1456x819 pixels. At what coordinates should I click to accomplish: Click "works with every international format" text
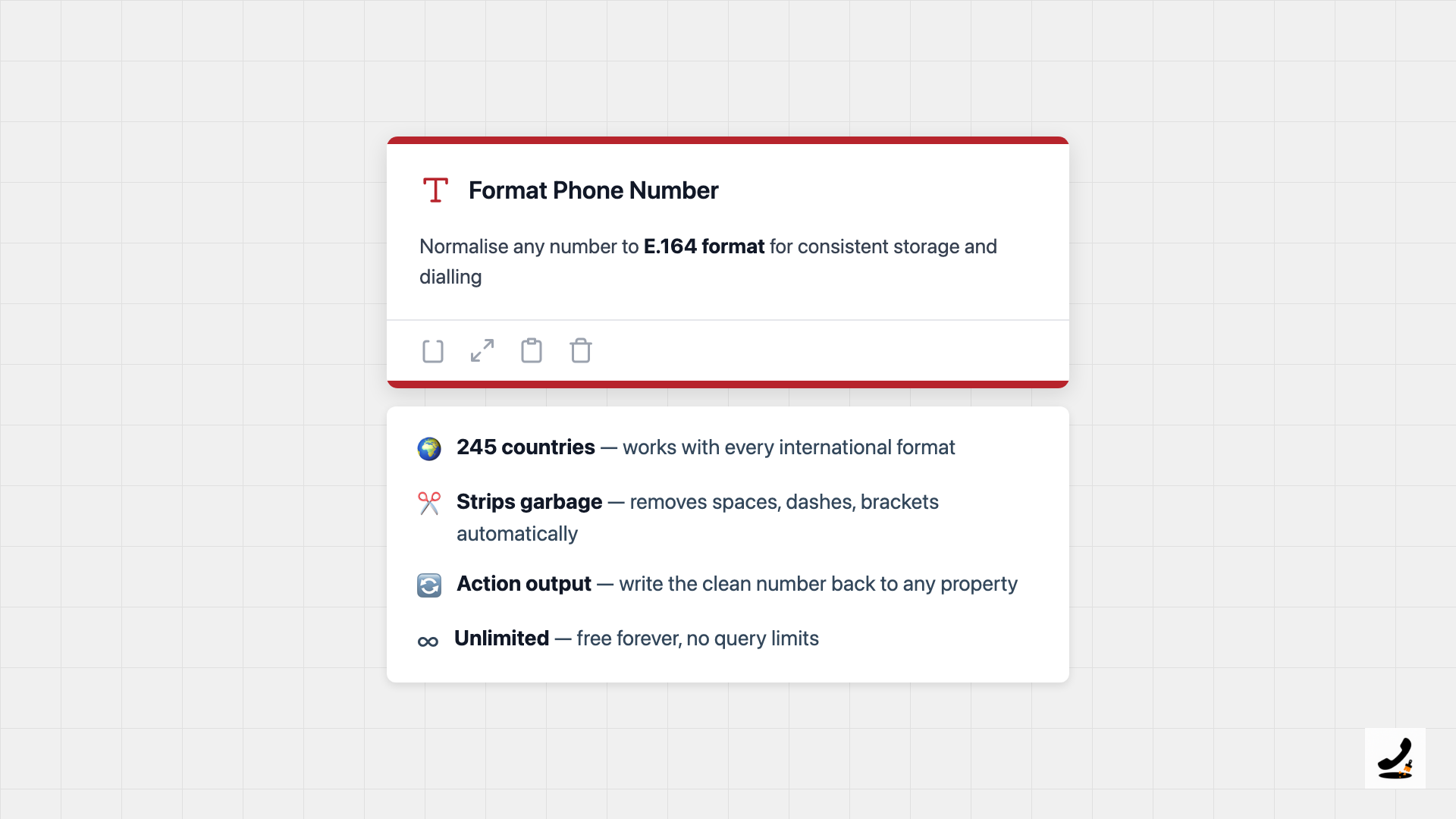click(x=789, y=447)
